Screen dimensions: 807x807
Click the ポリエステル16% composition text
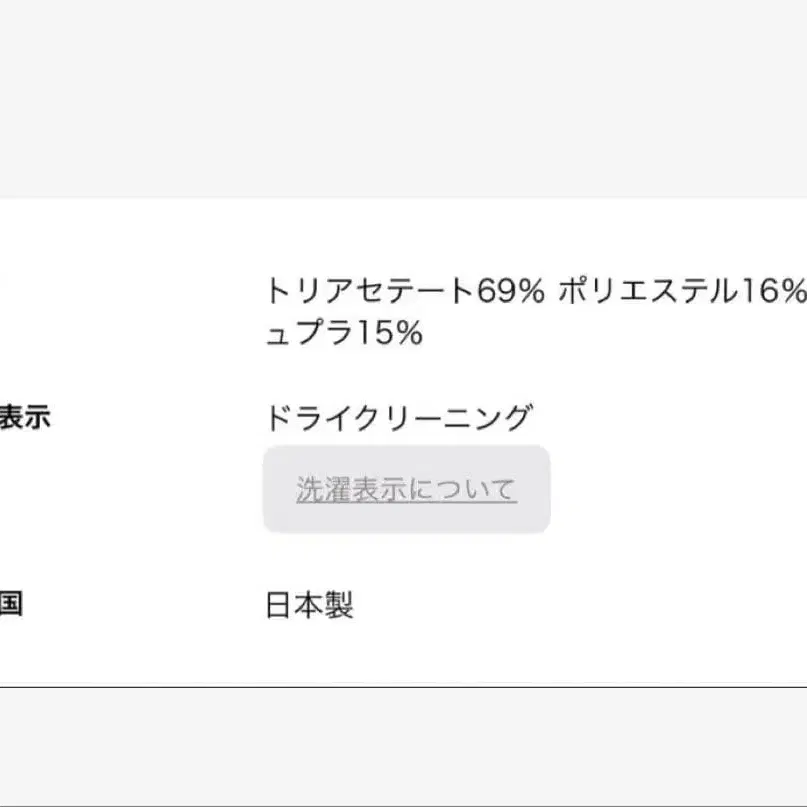[682, 291]
